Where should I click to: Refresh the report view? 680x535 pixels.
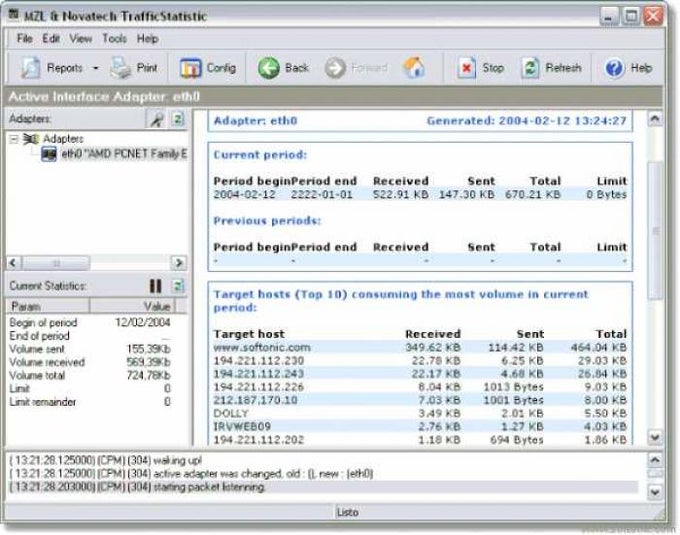pyautogui.click(x=551, y=68)
